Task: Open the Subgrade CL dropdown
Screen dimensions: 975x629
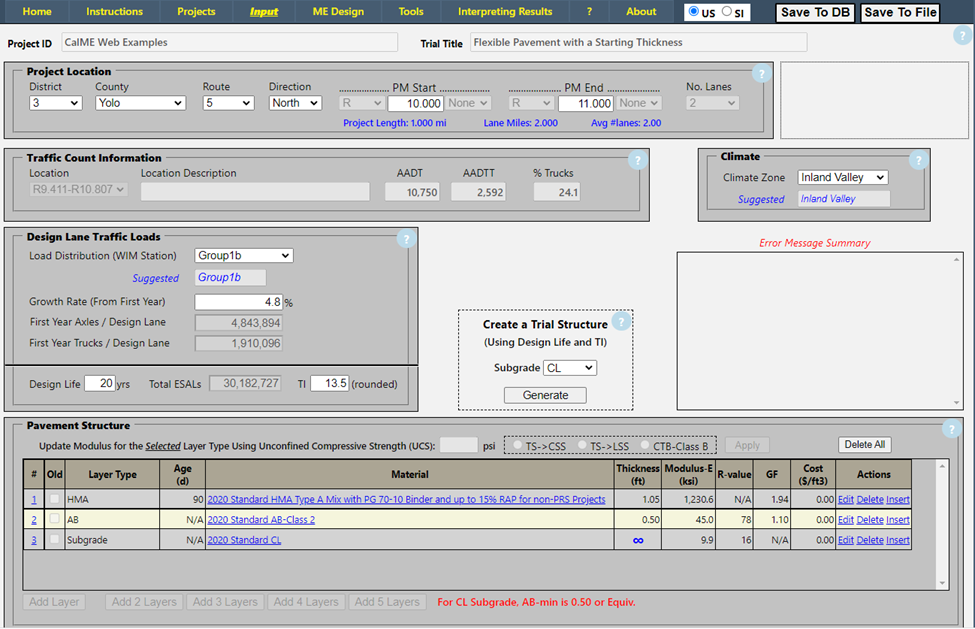Action: pyautogui.click(x=570, y=368)
